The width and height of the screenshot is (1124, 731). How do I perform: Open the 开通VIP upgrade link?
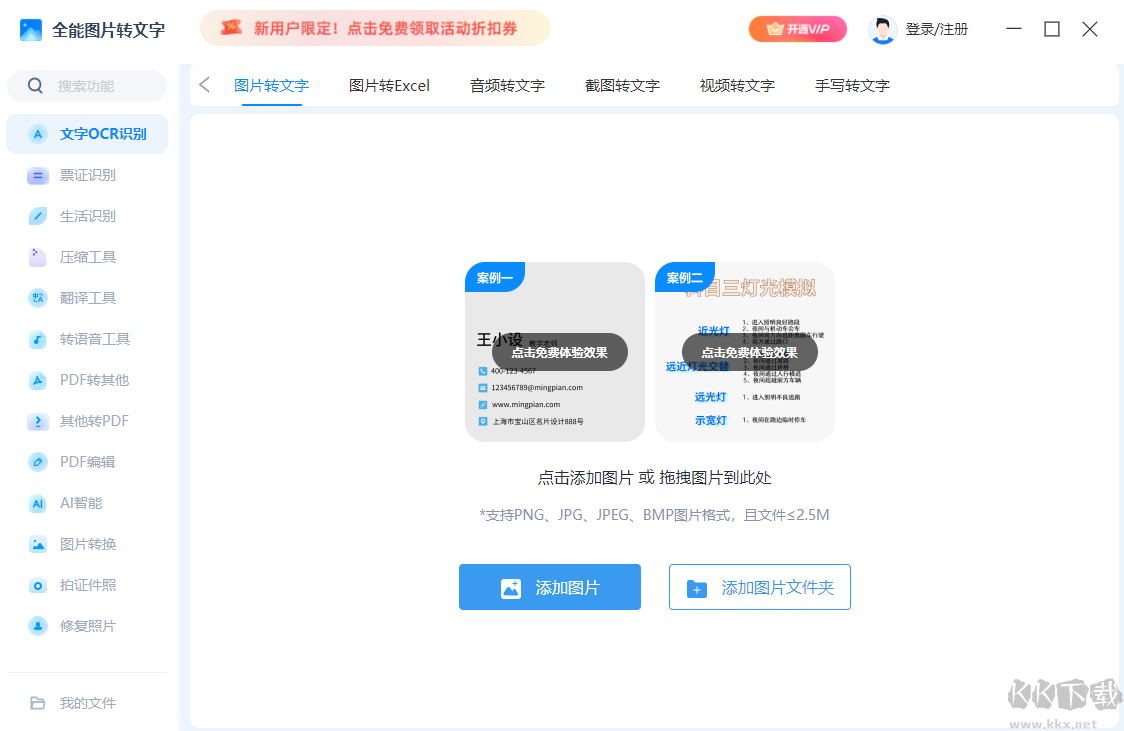(797, 29)
